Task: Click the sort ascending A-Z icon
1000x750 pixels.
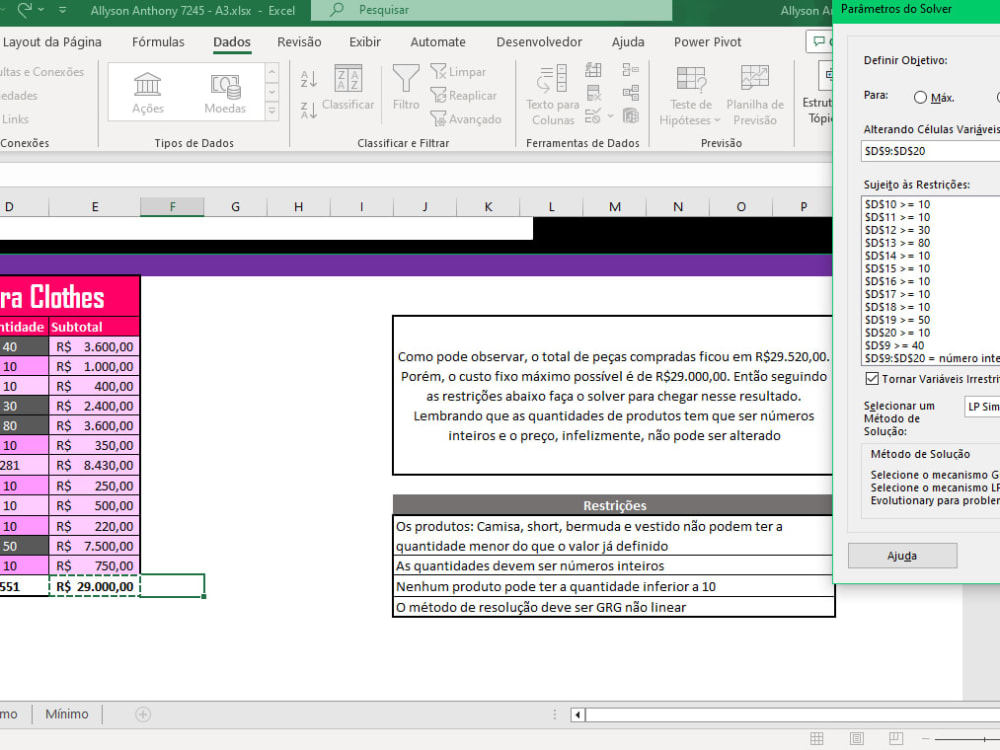Action: 308,76
